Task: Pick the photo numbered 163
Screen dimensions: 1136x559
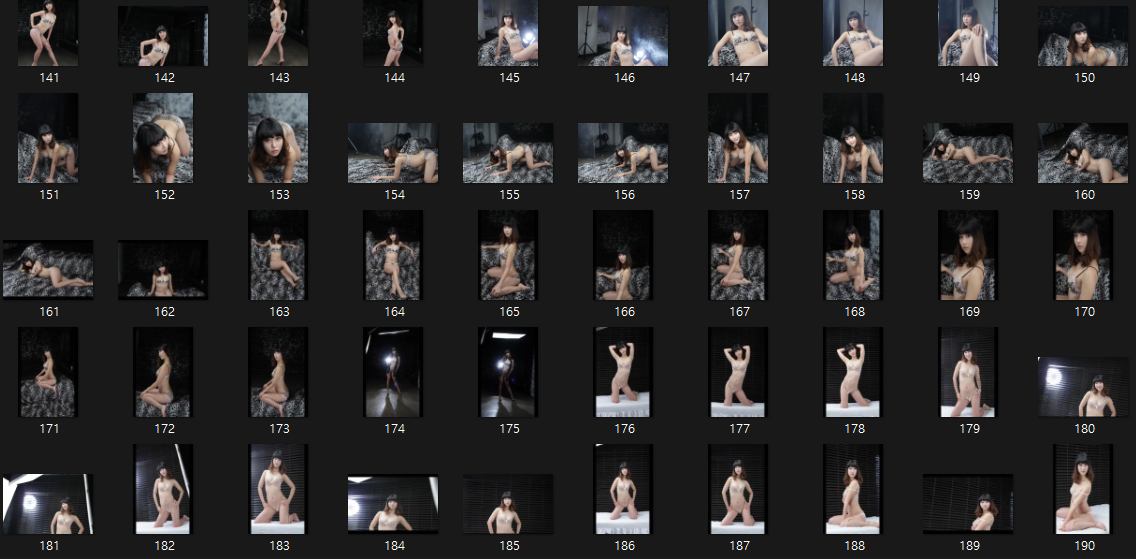Action: tap(278, 255)
